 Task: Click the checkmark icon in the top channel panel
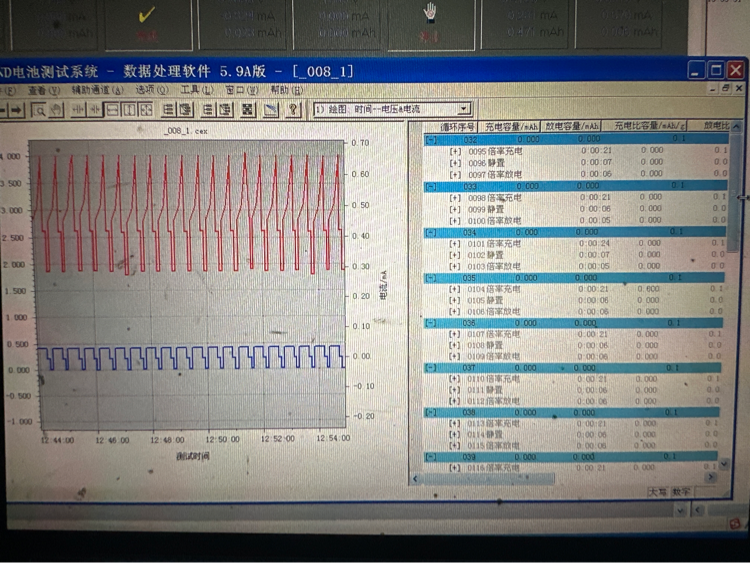146,15
